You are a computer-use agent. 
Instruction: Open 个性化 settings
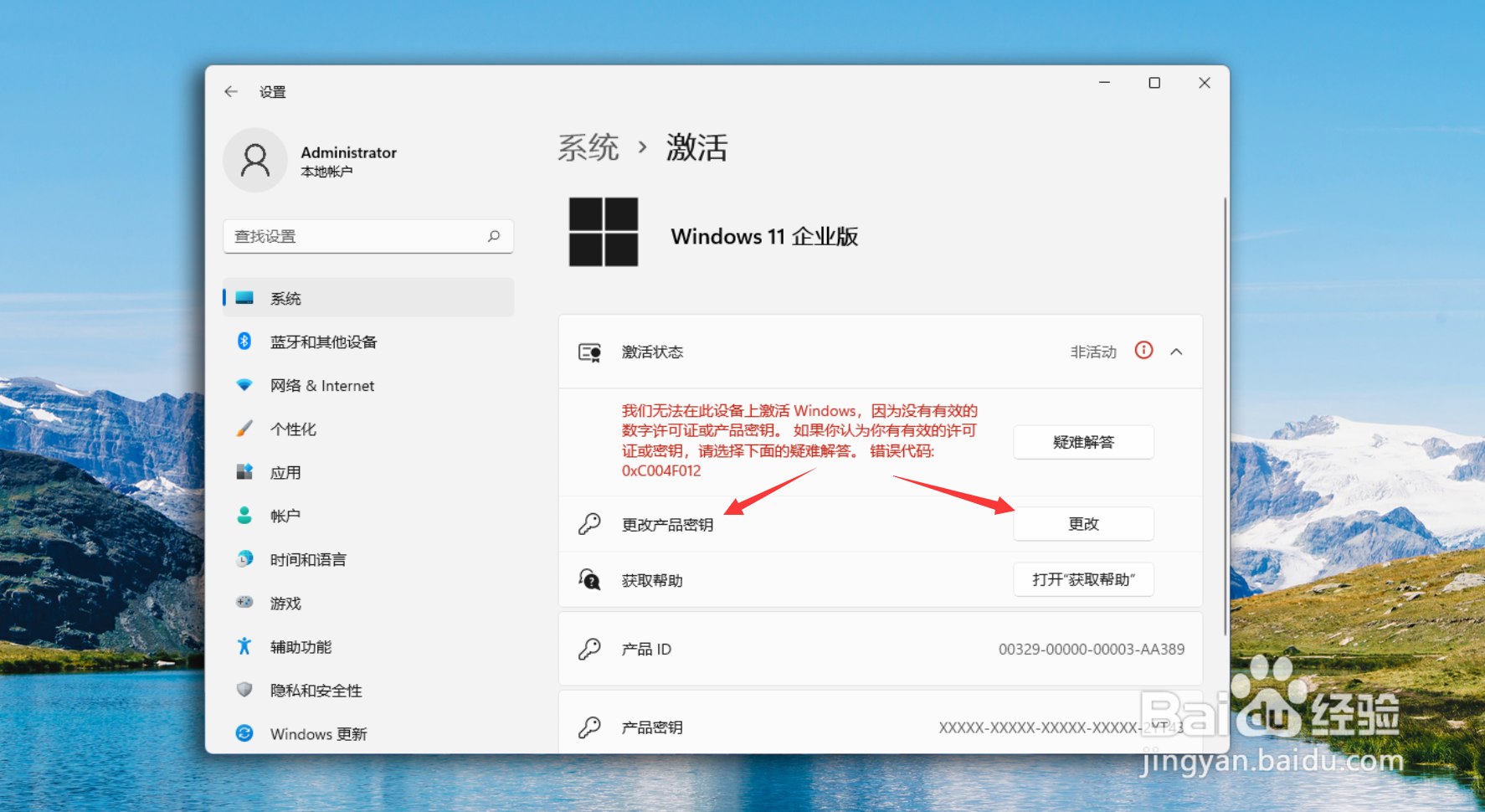coord(368,429)
